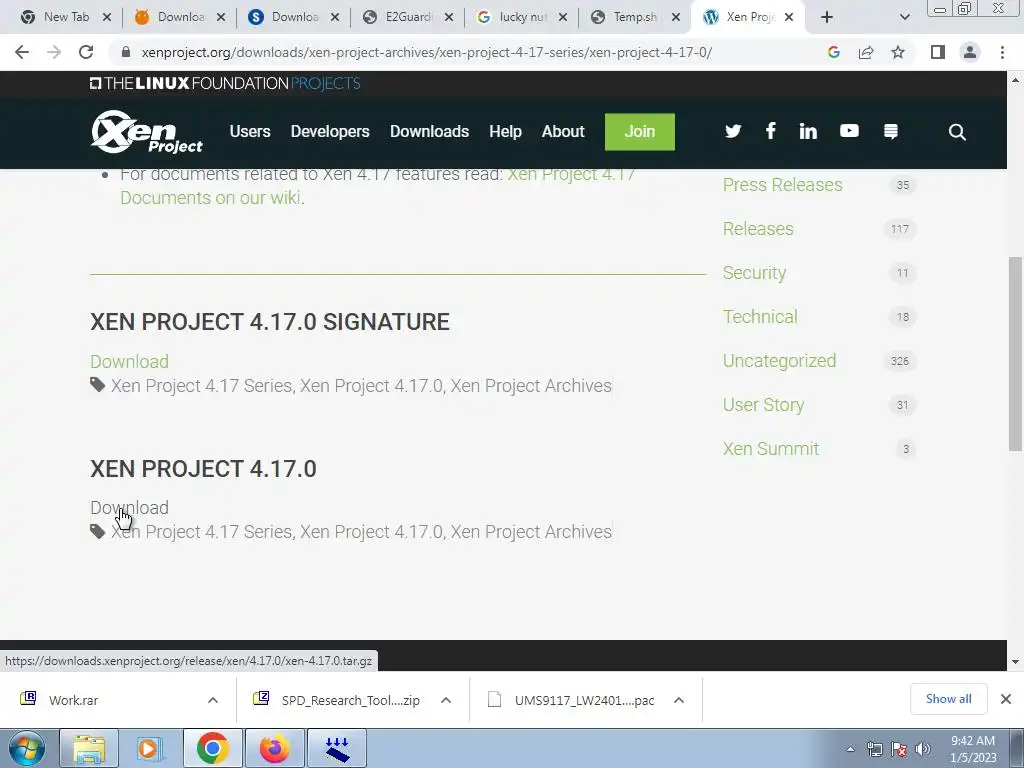Viewport: 1024px width, 768px height.
Task: Reload the page with refresh icon
Action: tap(86, 52)
